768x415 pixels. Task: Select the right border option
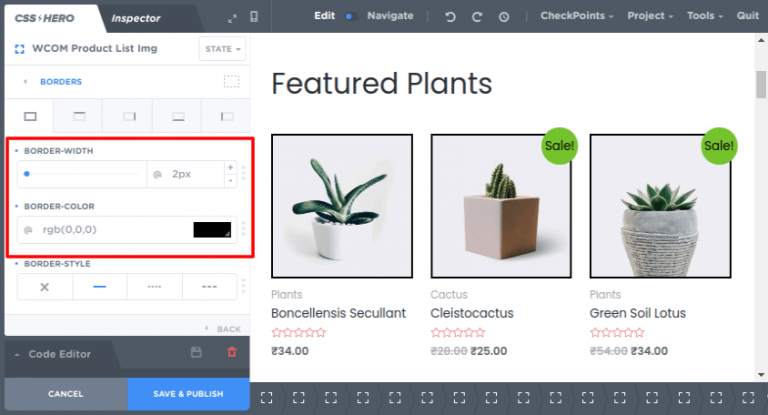[129, 116]
